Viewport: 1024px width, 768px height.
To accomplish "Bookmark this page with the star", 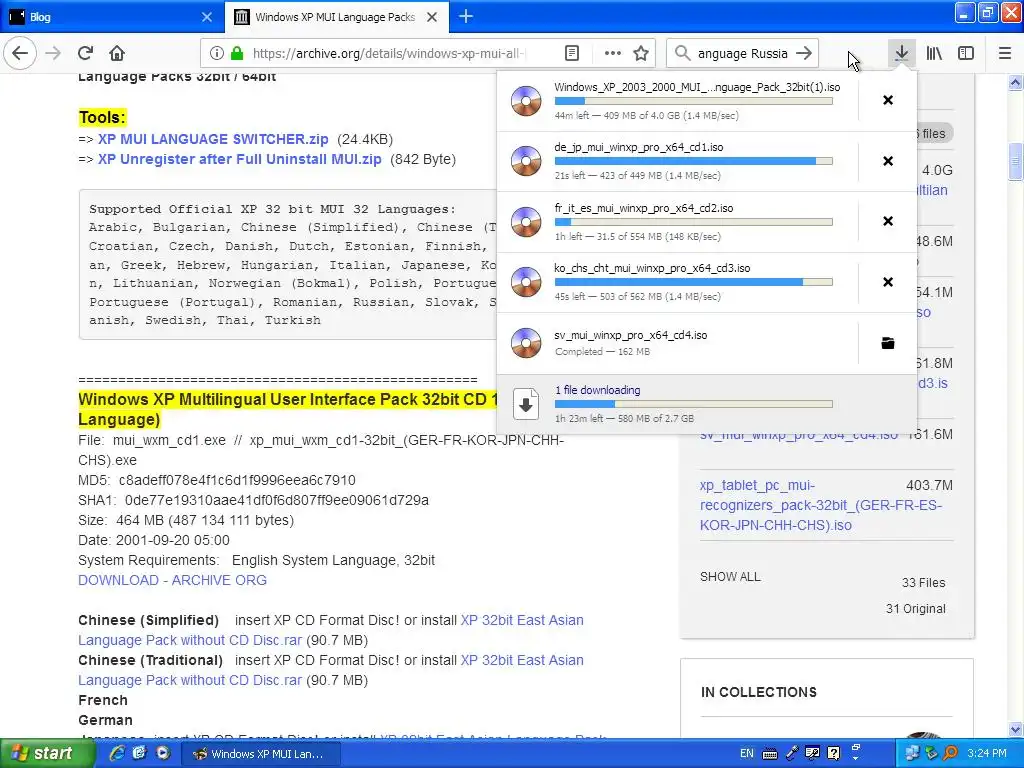I will click(x=641, y=53).
